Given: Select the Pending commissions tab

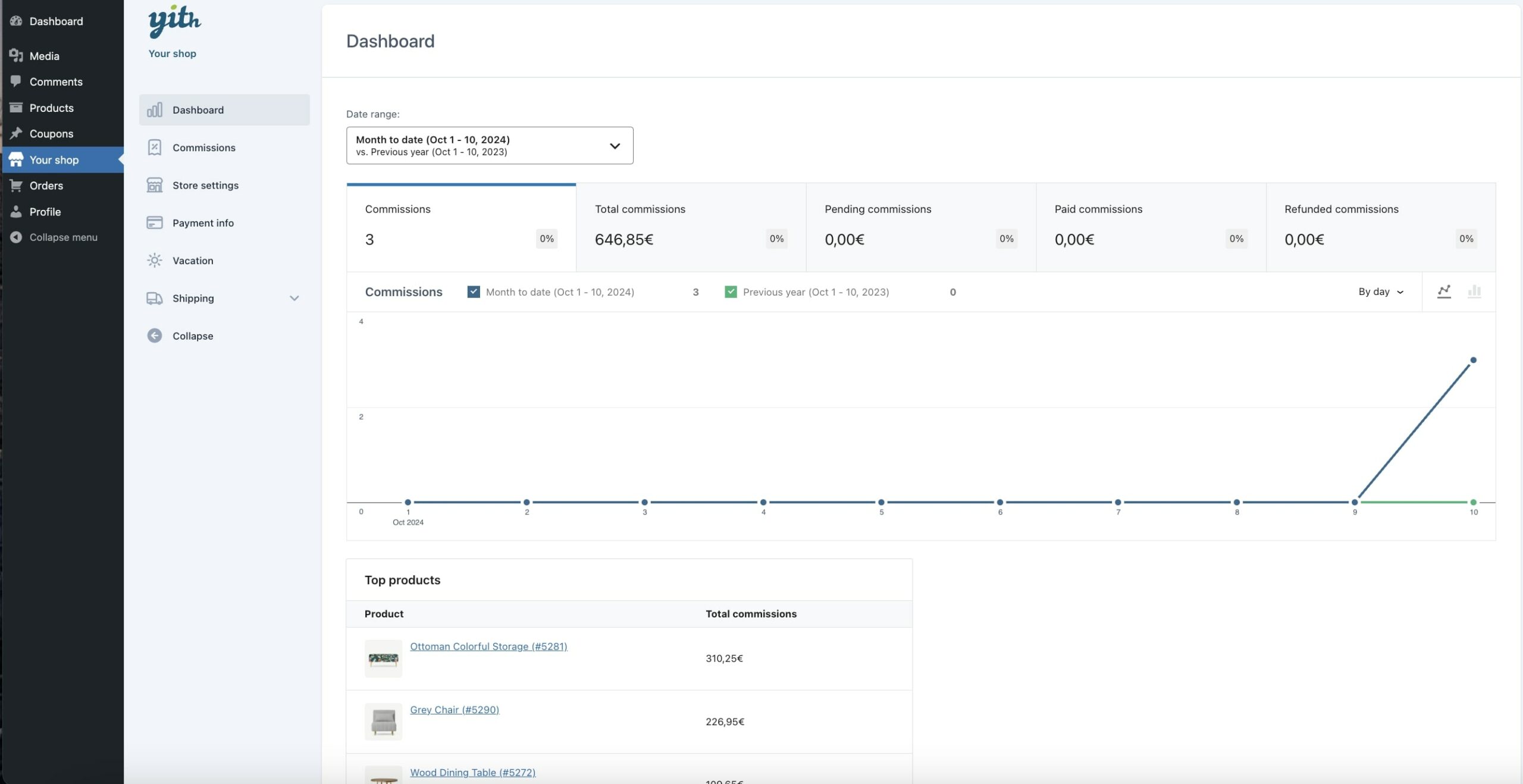Looking at the screenshot, I should [x=921, y=227].
